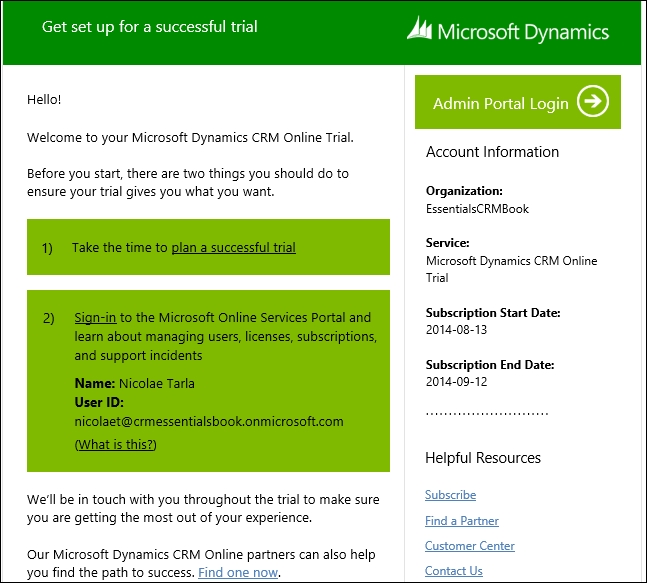Click the circled arrow icon on Admin Portal Login

coord(593,101)
